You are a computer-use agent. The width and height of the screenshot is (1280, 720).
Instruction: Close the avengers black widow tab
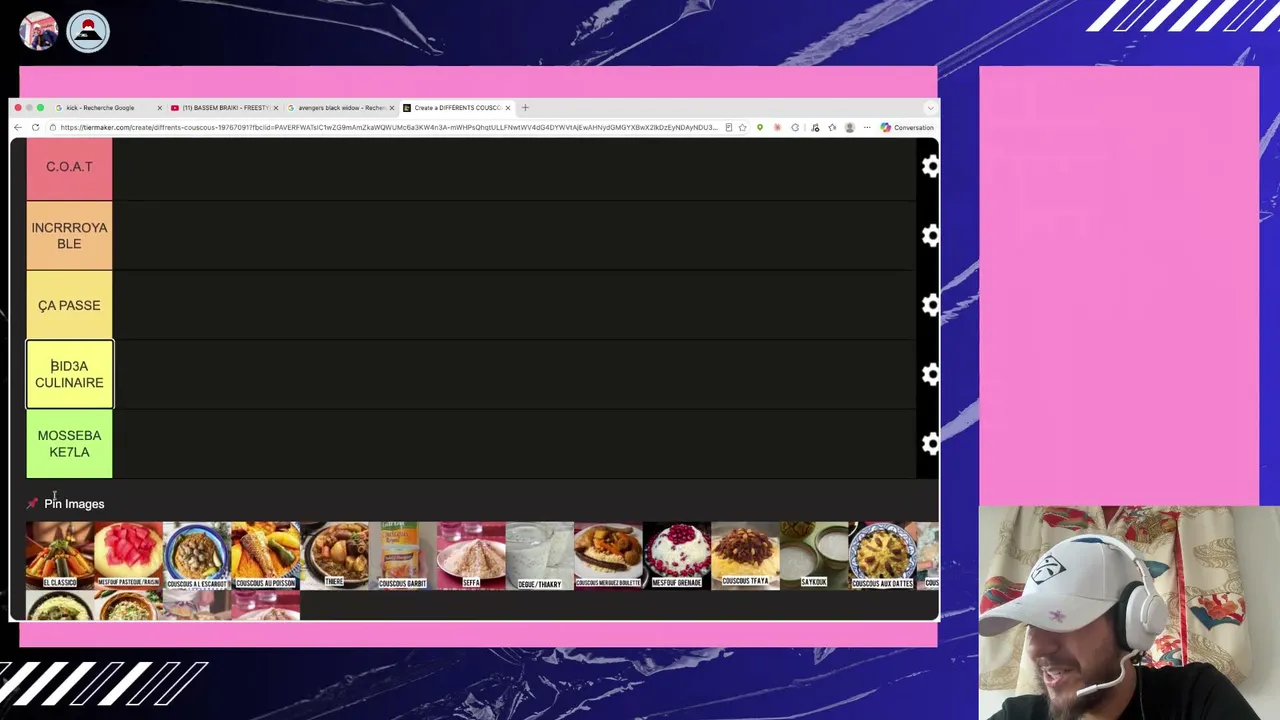coord(392,108)
